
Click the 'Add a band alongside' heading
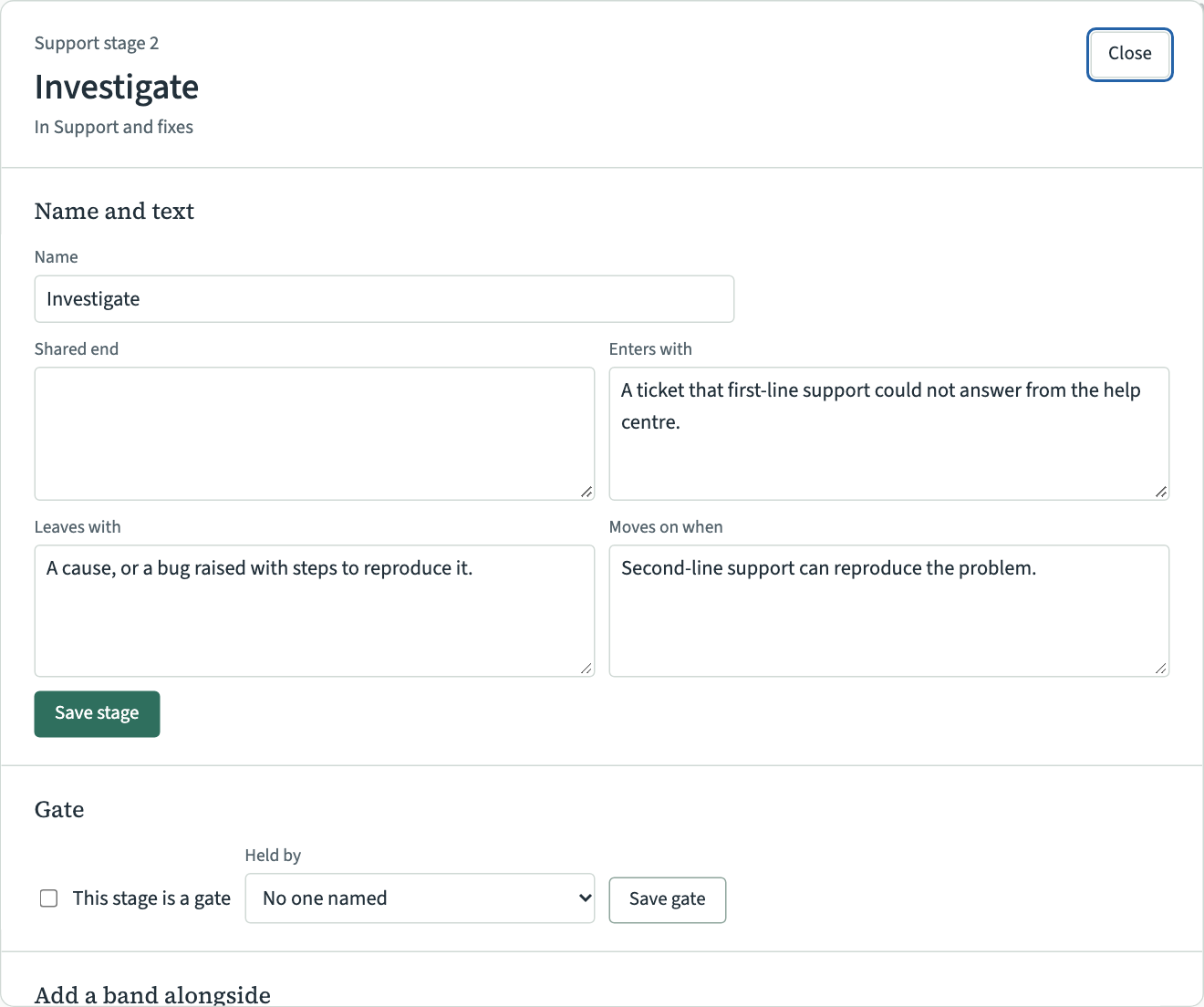click(152, 994)
